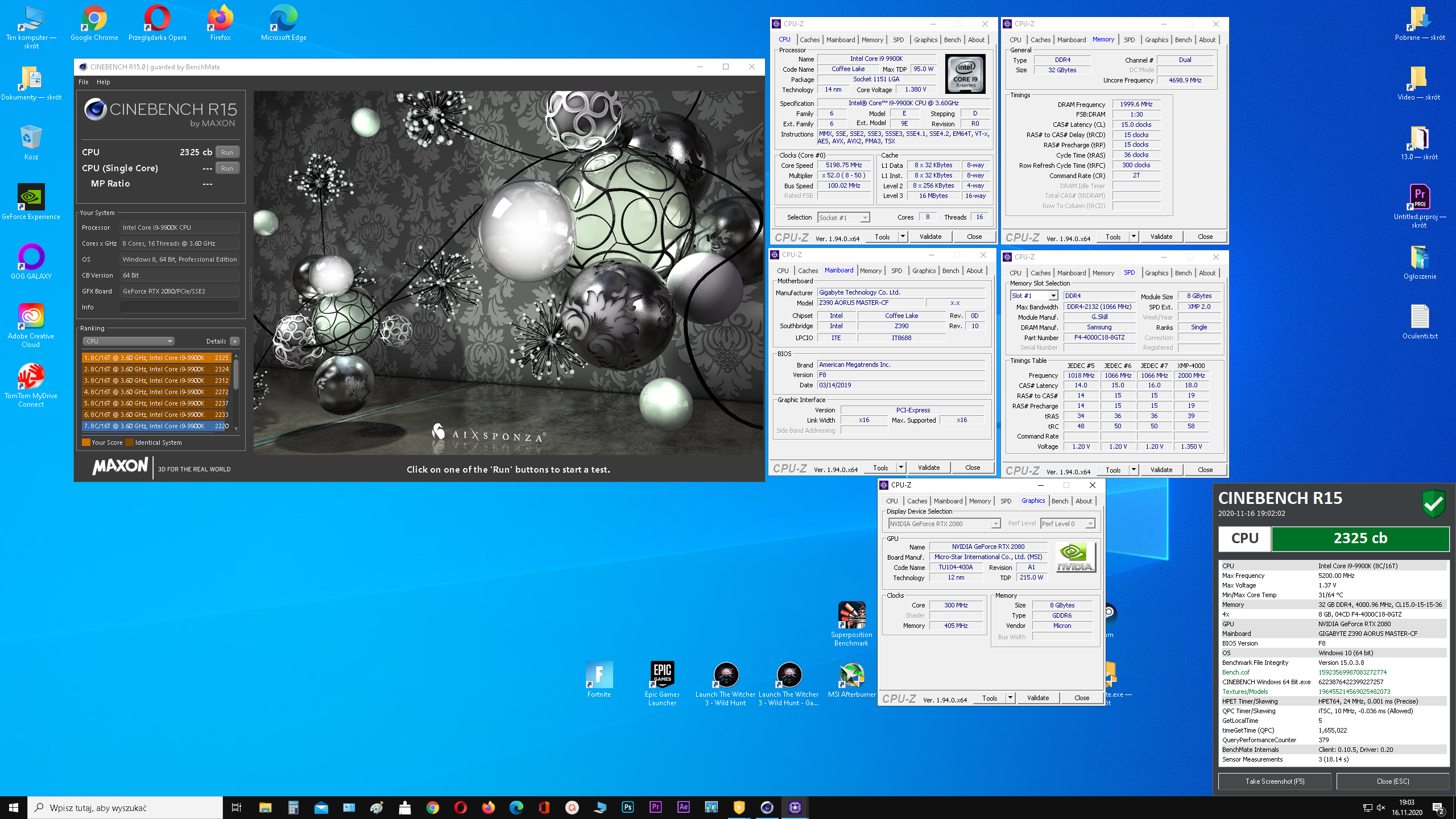The image size is (1456, 819).
Task: Click the Textures/Models integrity row
Action: tap(1333, 692)
